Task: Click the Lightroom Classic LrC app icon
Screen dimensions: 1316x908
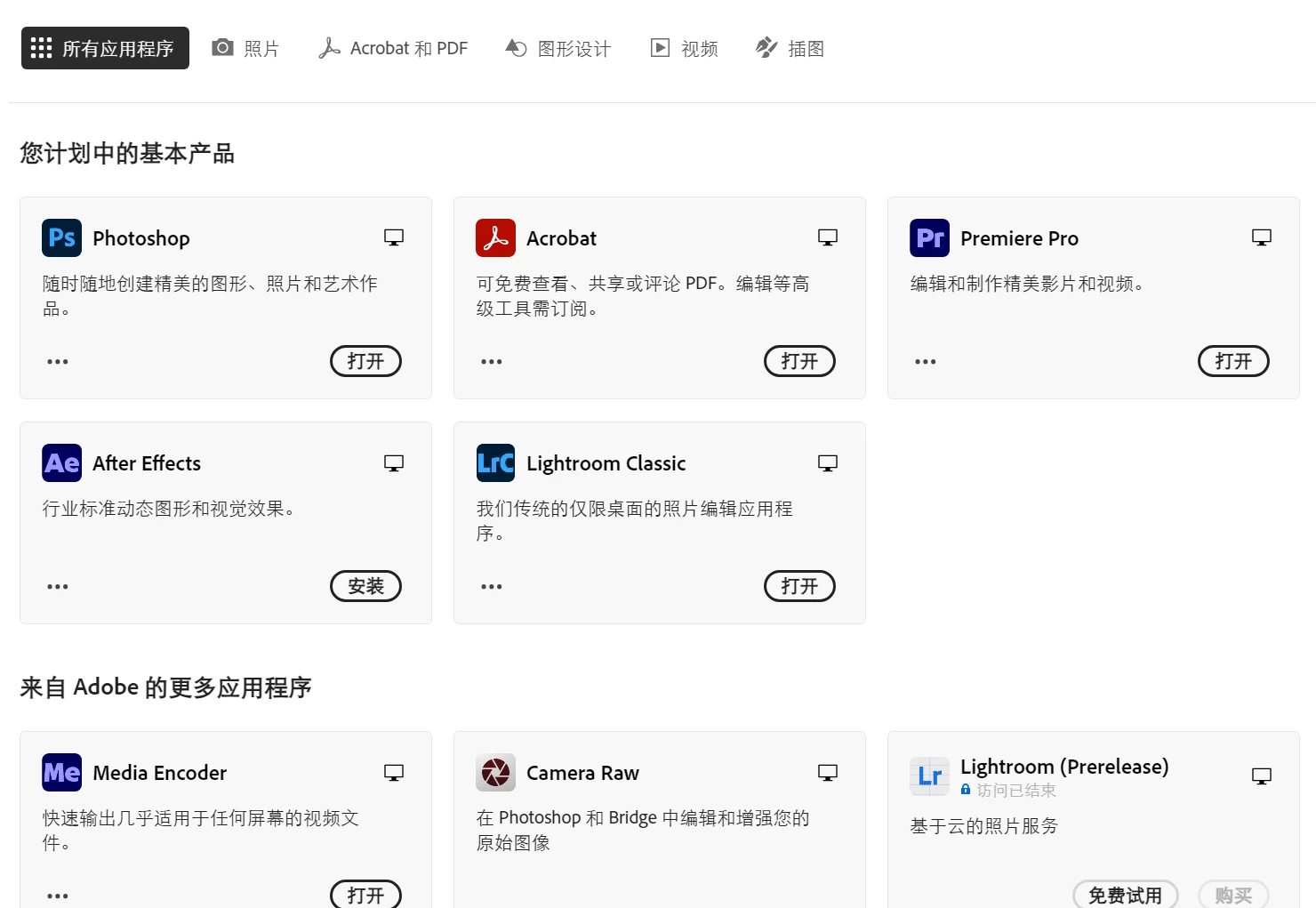Action: 495,462
